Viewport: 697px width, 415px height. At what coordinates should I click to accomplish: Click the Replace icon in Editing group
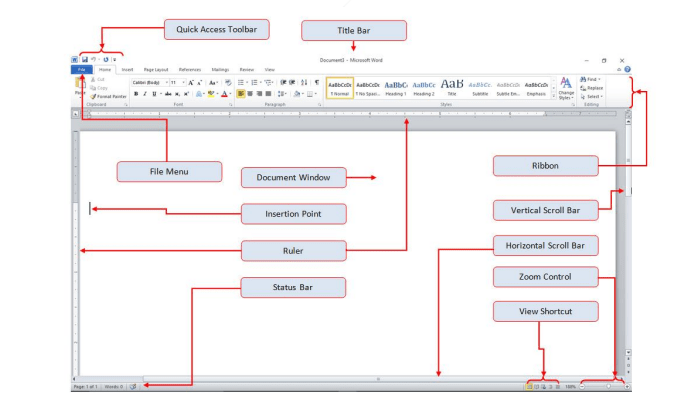tap(593, 88)
